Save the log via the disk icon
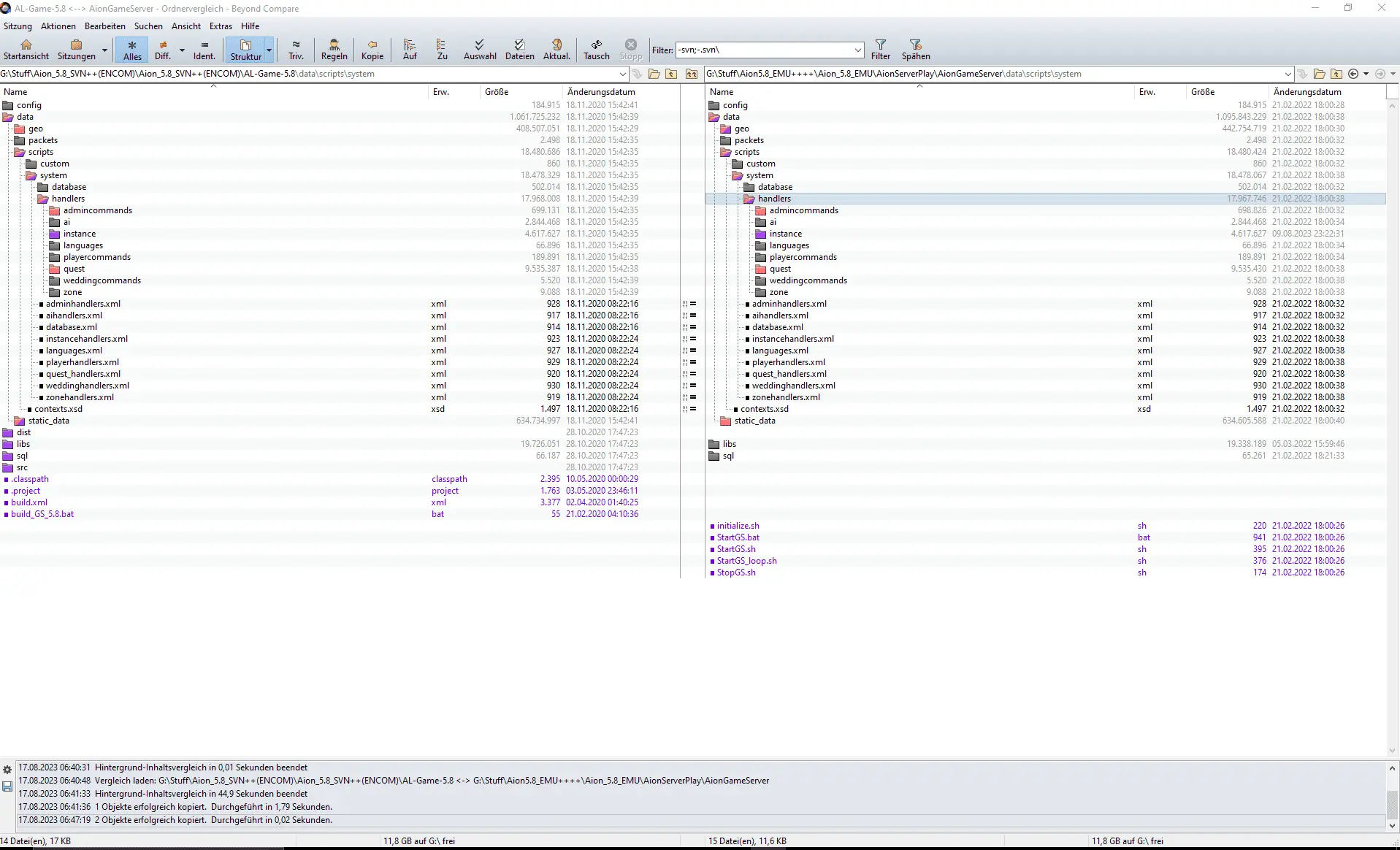 click(7, 786)
